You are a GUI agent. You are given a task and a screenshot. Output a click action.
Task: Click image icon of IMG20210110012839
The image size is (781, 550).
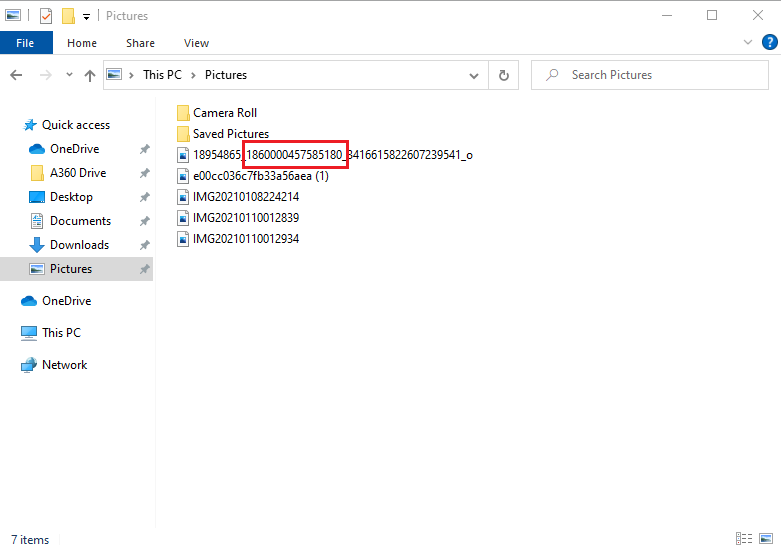tap(183, 218)
